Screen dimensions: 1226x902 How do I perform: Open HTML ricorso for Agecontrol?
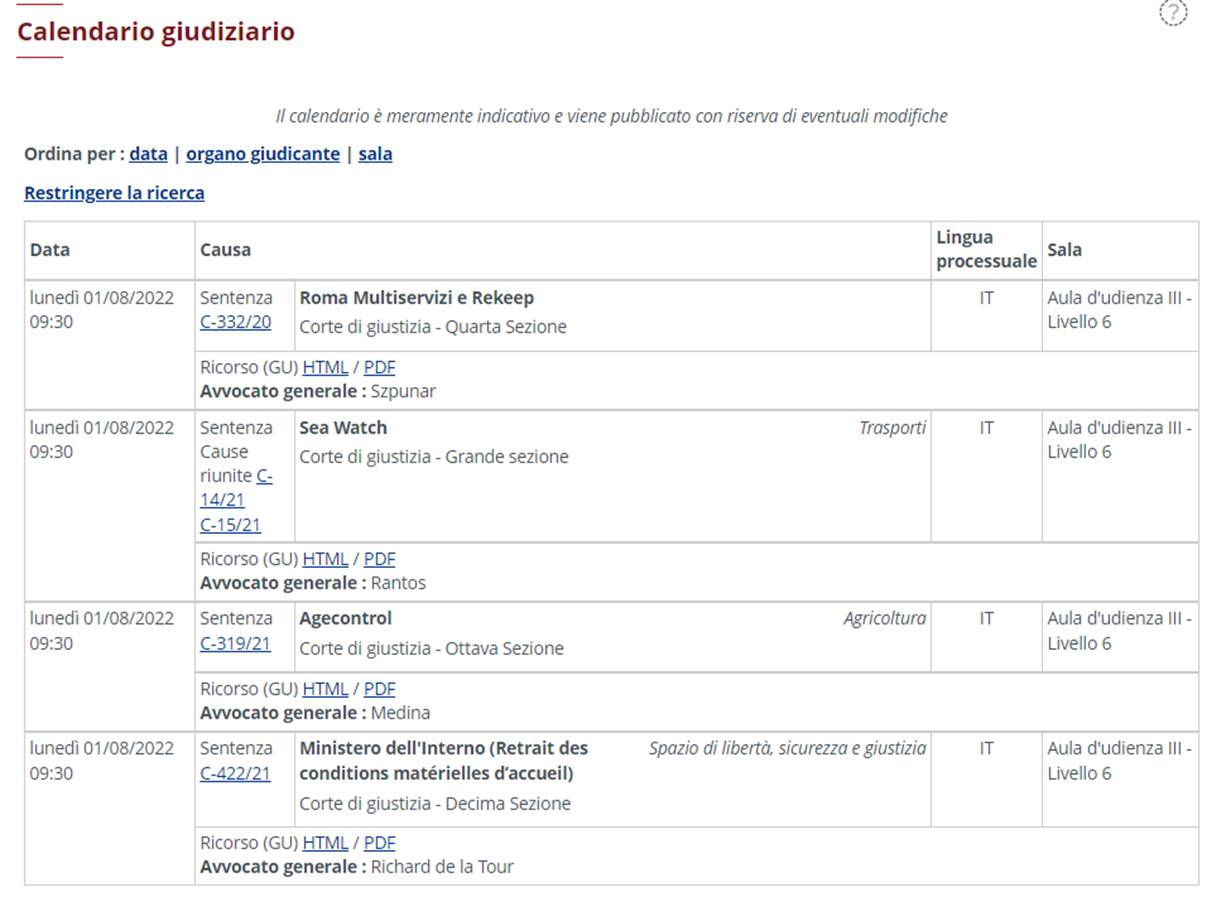click(325, 689)
